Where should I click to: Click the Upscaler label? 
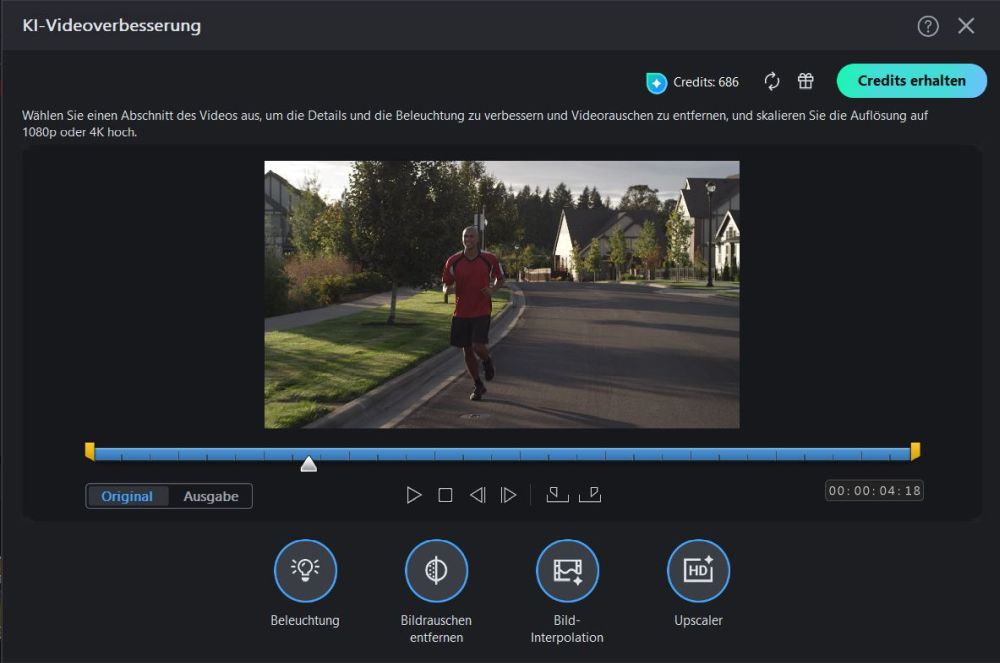pyautogui.click(x=698, y=620)
